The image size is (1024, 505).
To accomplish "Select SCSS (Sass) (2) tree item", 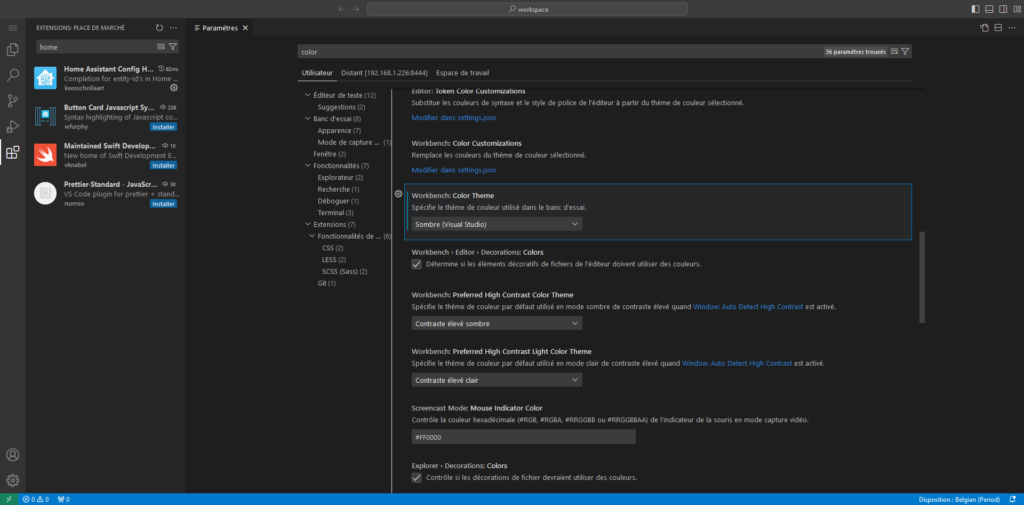I will point(345,272).
